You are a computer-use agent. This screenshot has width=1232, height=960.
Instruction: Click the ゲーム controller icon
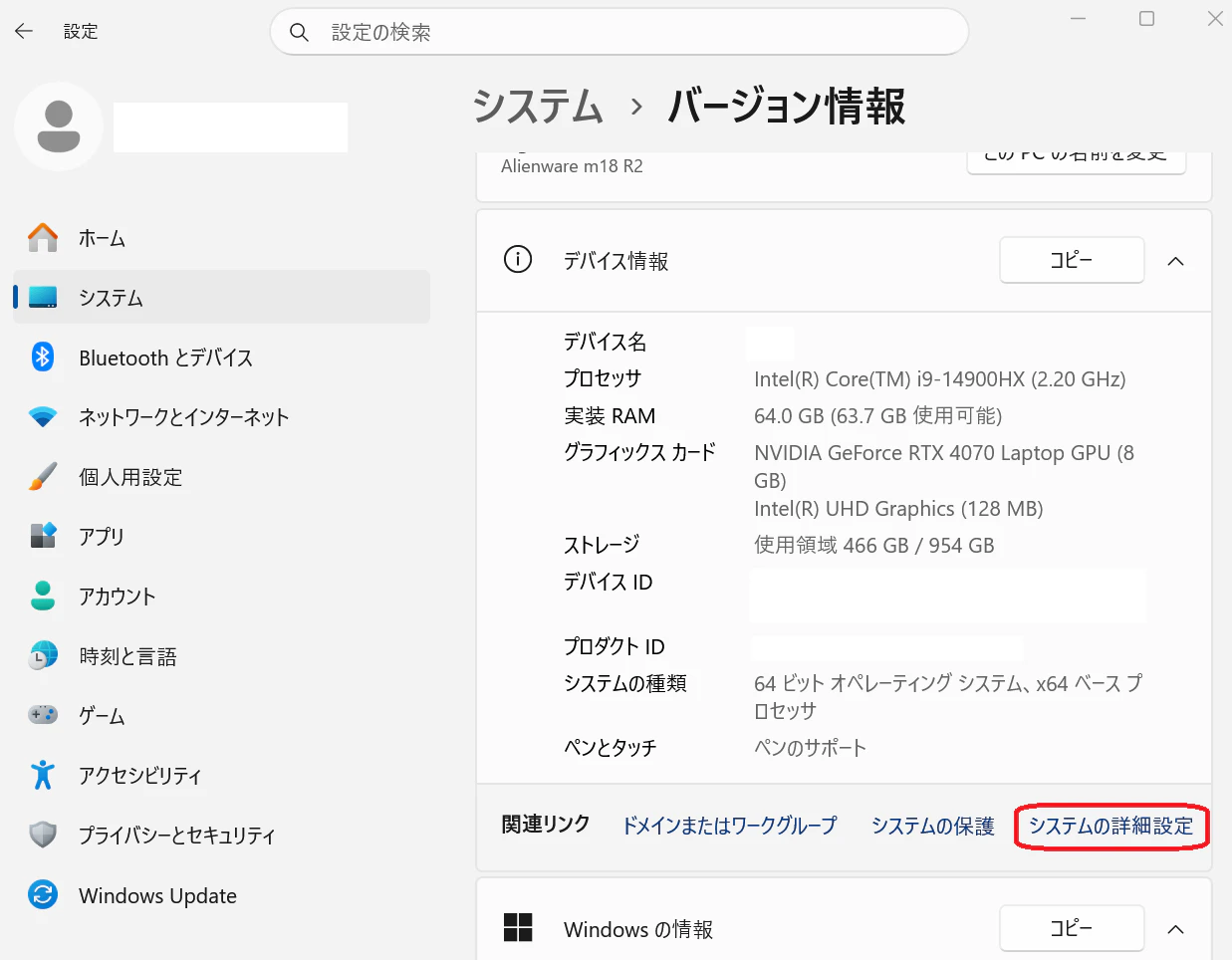click(43, 715)
